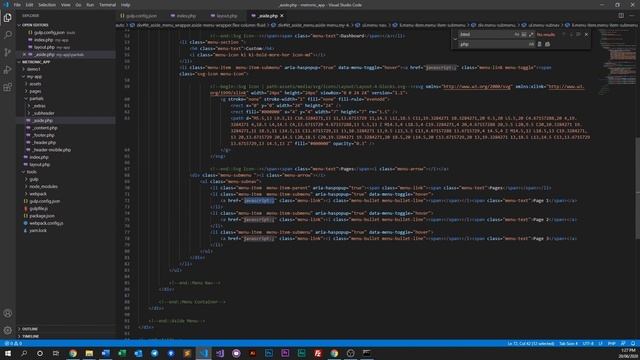Close the _aside.php editor tab

point(282,16)
